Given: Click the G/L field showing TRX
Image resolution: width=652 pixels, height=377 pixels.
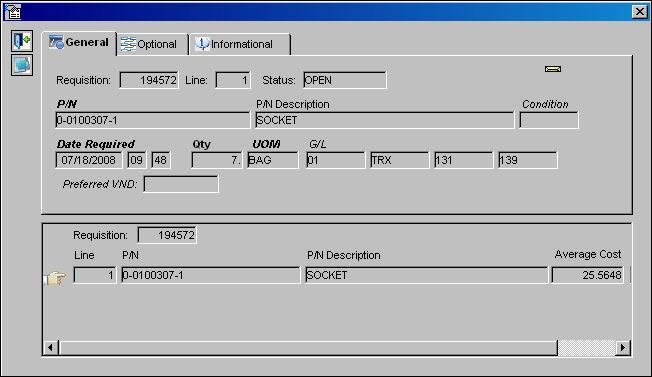Looking at the screenshot, I should coord(400,160).
